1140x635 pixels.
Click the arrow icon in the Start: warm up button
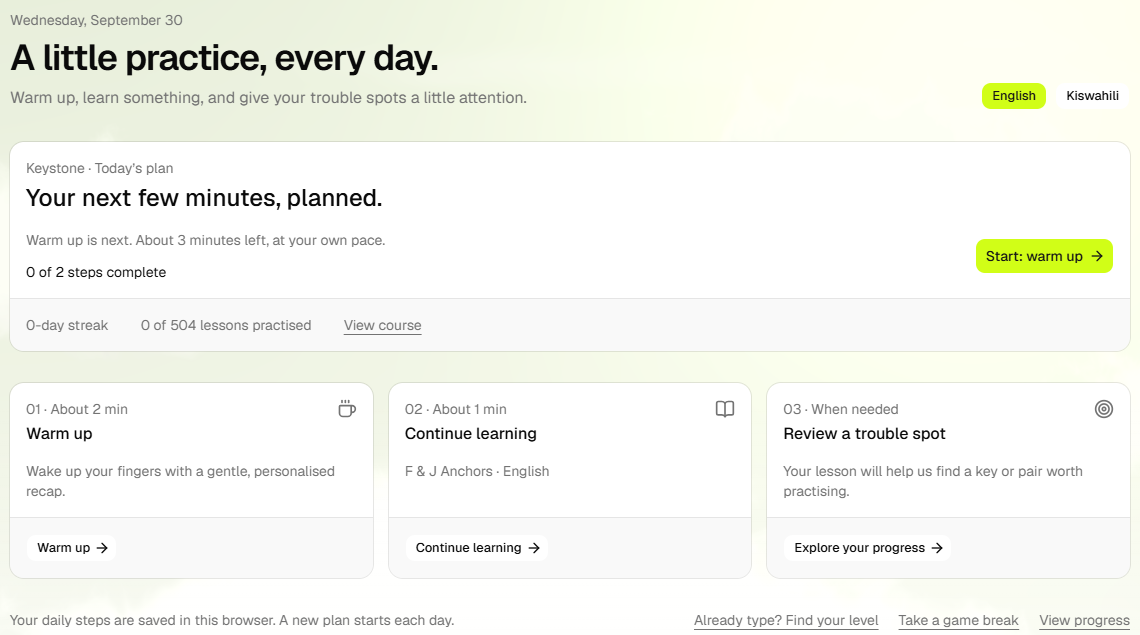click(x=1097, y=256)
